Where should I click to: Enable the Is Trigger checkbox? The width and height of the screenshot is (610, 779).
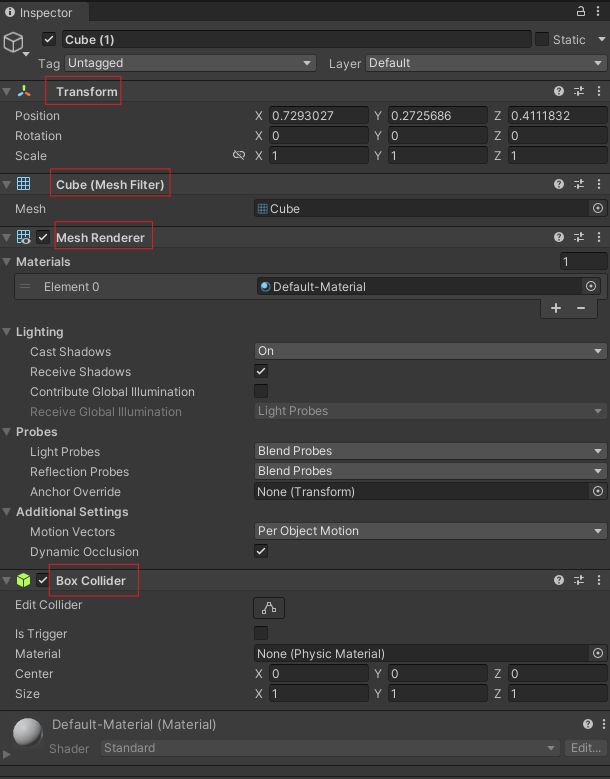[x=261, y=633]
